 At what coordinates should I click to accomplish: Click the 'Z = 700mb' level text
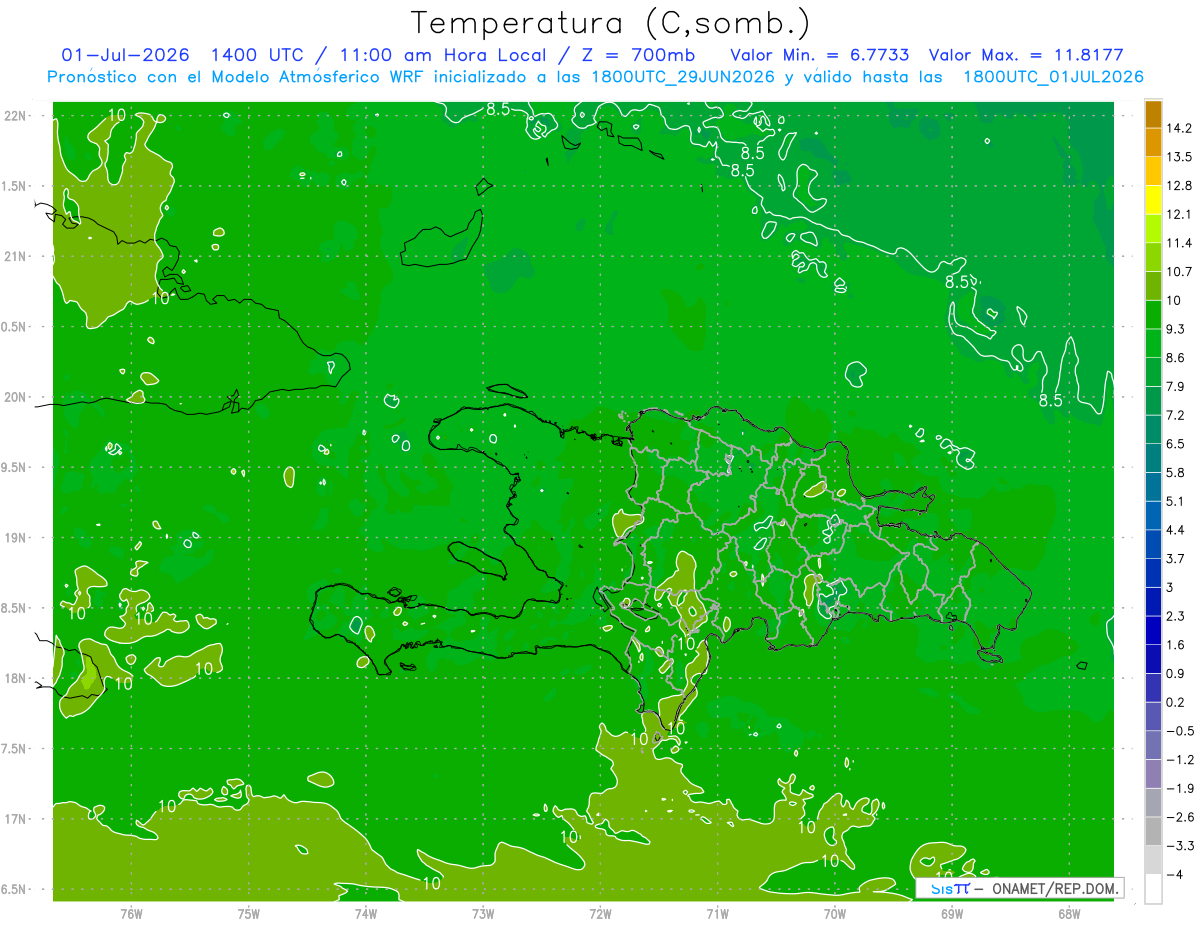pos(641,54)
